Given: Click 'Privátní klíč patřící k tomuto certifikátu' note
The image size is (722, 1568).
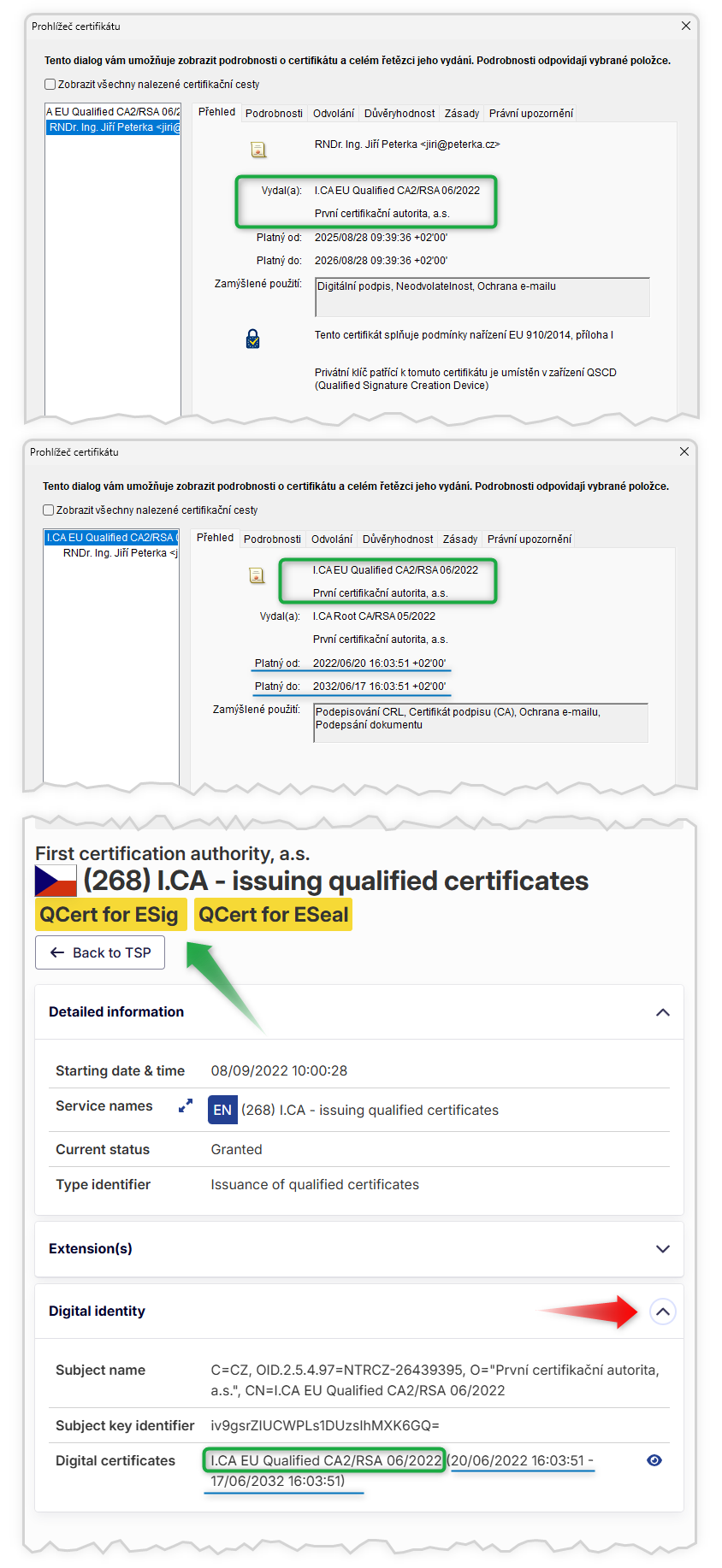Looking at the screenshot, I should point(465,379).
